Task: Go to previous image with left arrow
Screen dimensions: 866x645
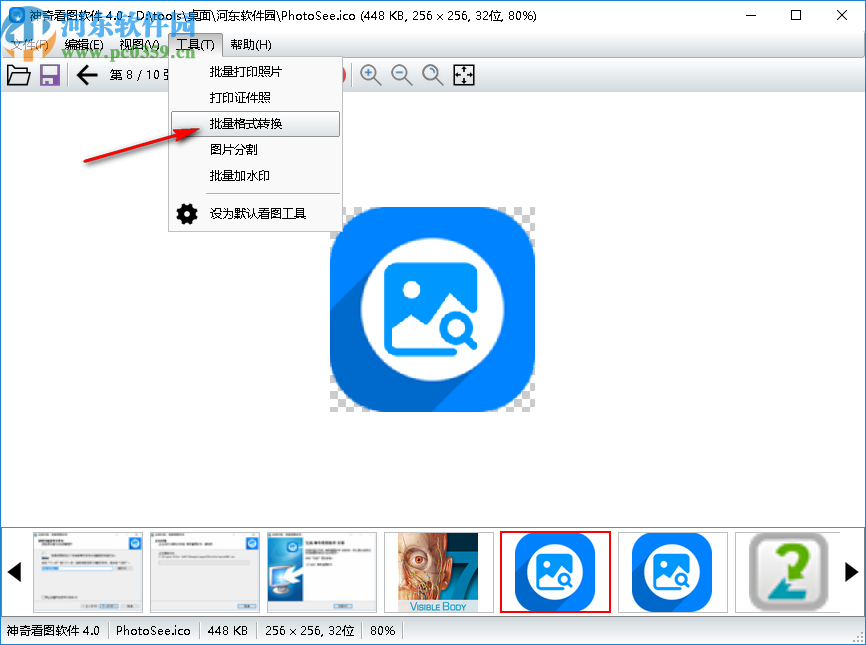Action: click(87, 75)
